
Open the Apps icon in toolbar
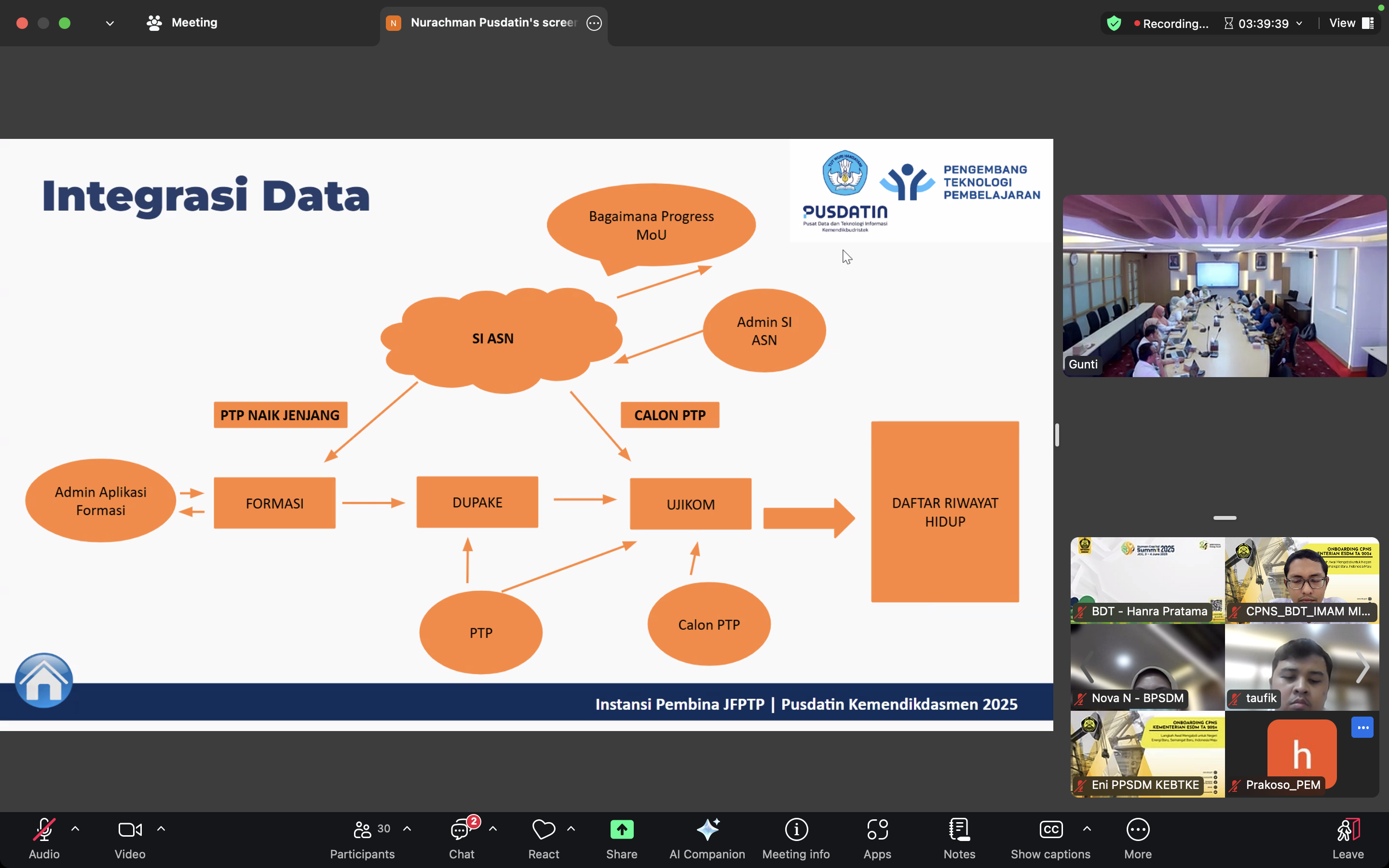pyautogui.click(x=877, y=829)
